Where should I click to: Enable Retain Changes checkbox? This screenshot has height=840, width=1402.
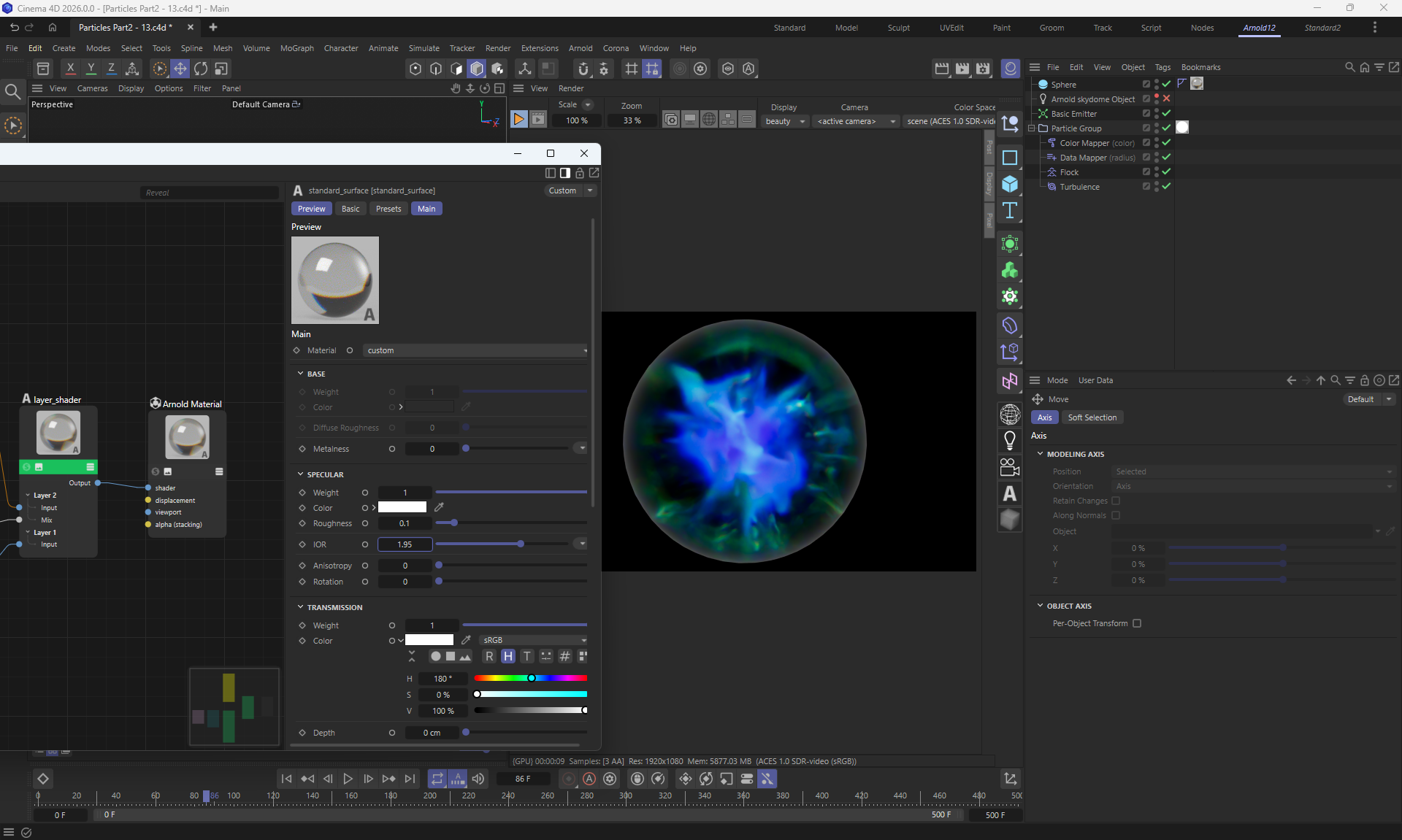(1116, 501)
